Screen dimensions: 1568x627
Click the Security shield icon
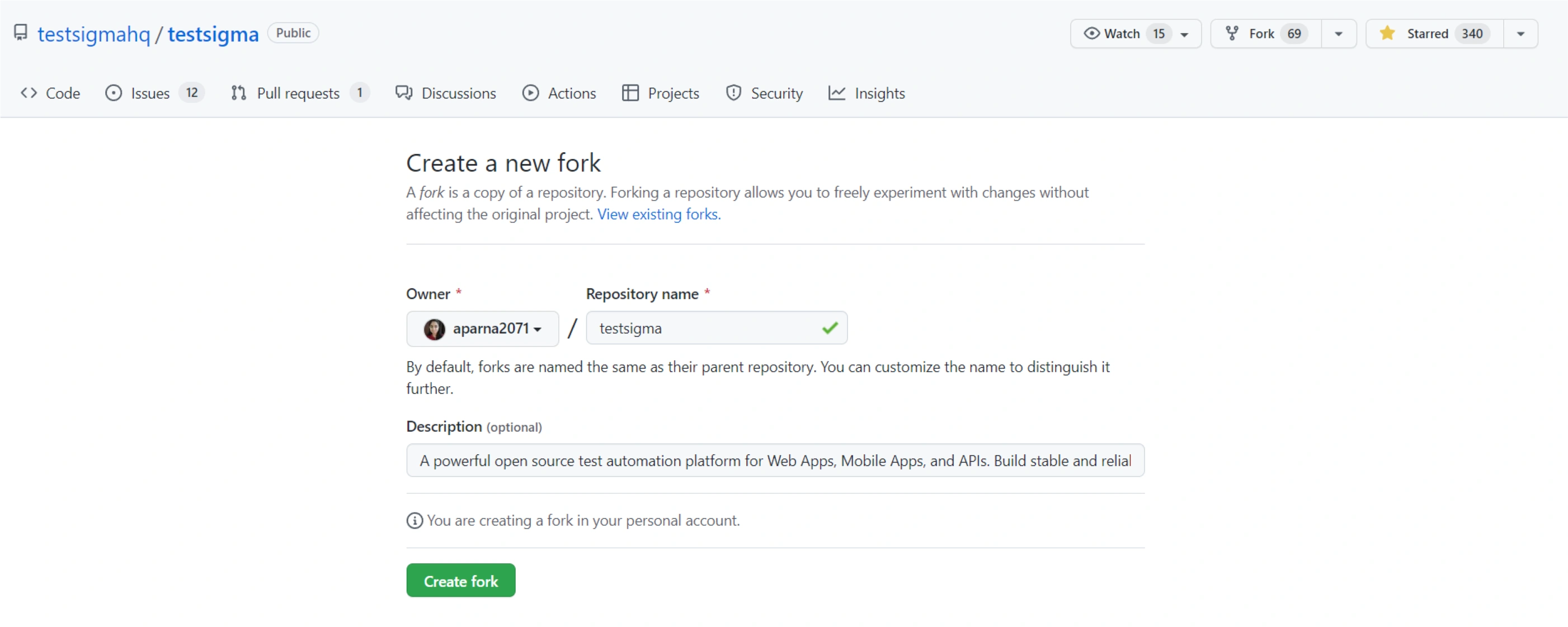point(733,93)
